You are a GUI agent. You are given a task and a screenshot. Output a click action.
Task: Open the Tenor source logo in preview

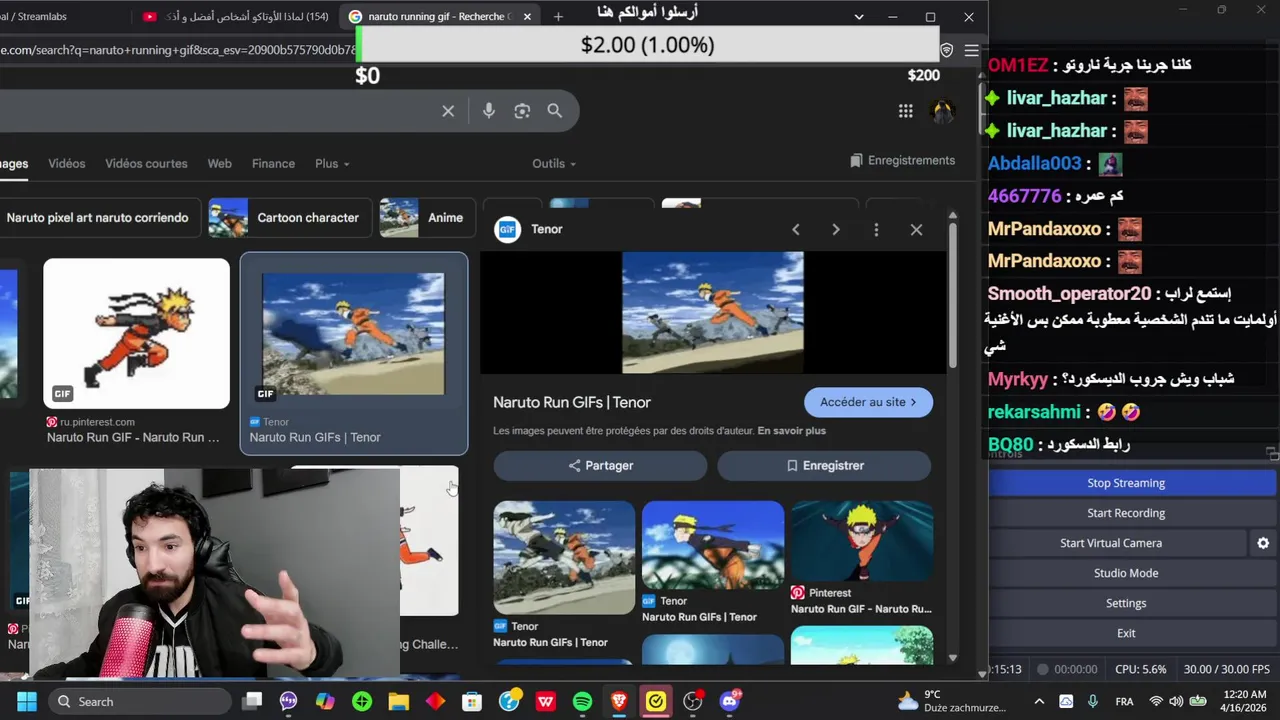point(507,229)
